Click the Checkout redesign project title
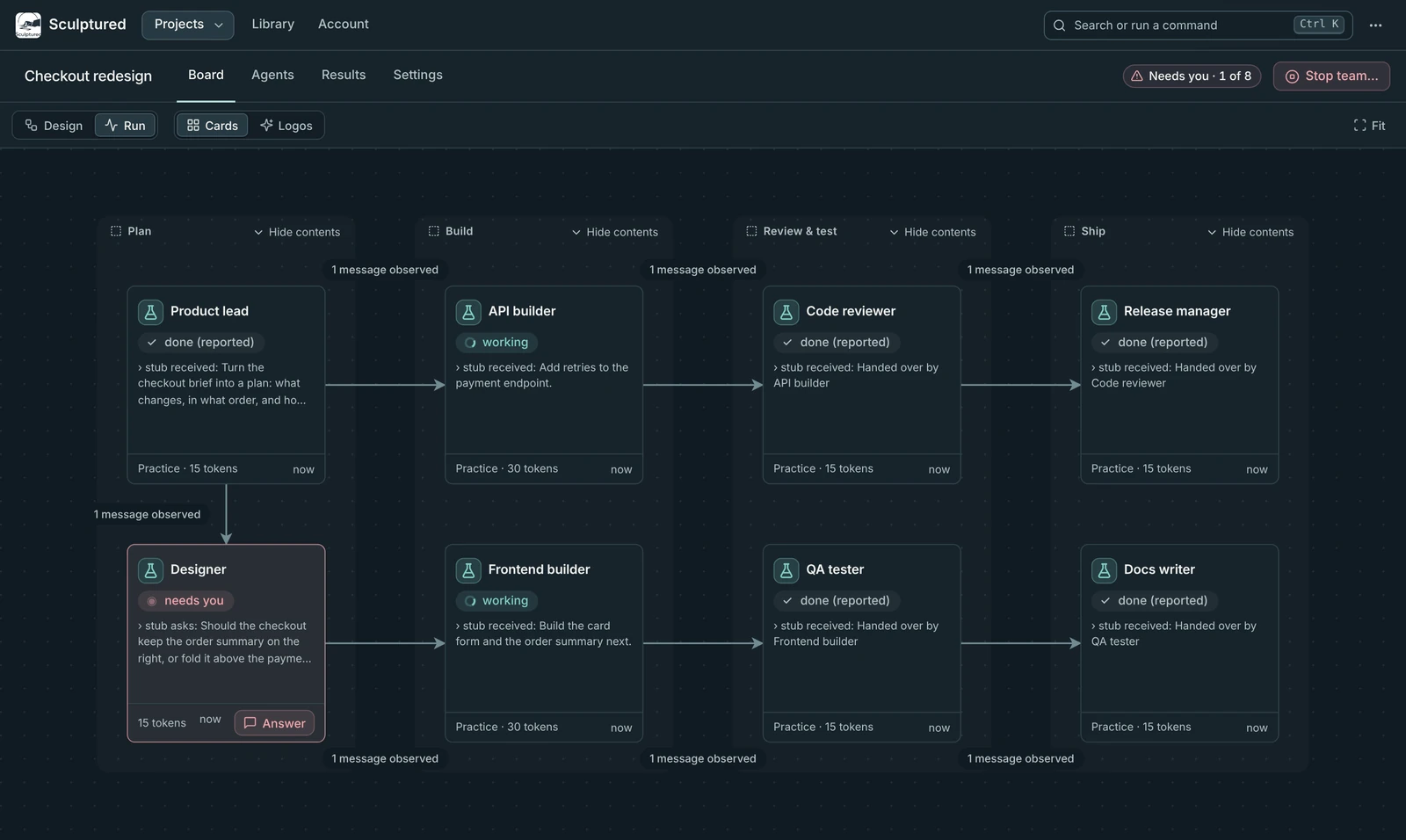 click(x=88, y=76)
